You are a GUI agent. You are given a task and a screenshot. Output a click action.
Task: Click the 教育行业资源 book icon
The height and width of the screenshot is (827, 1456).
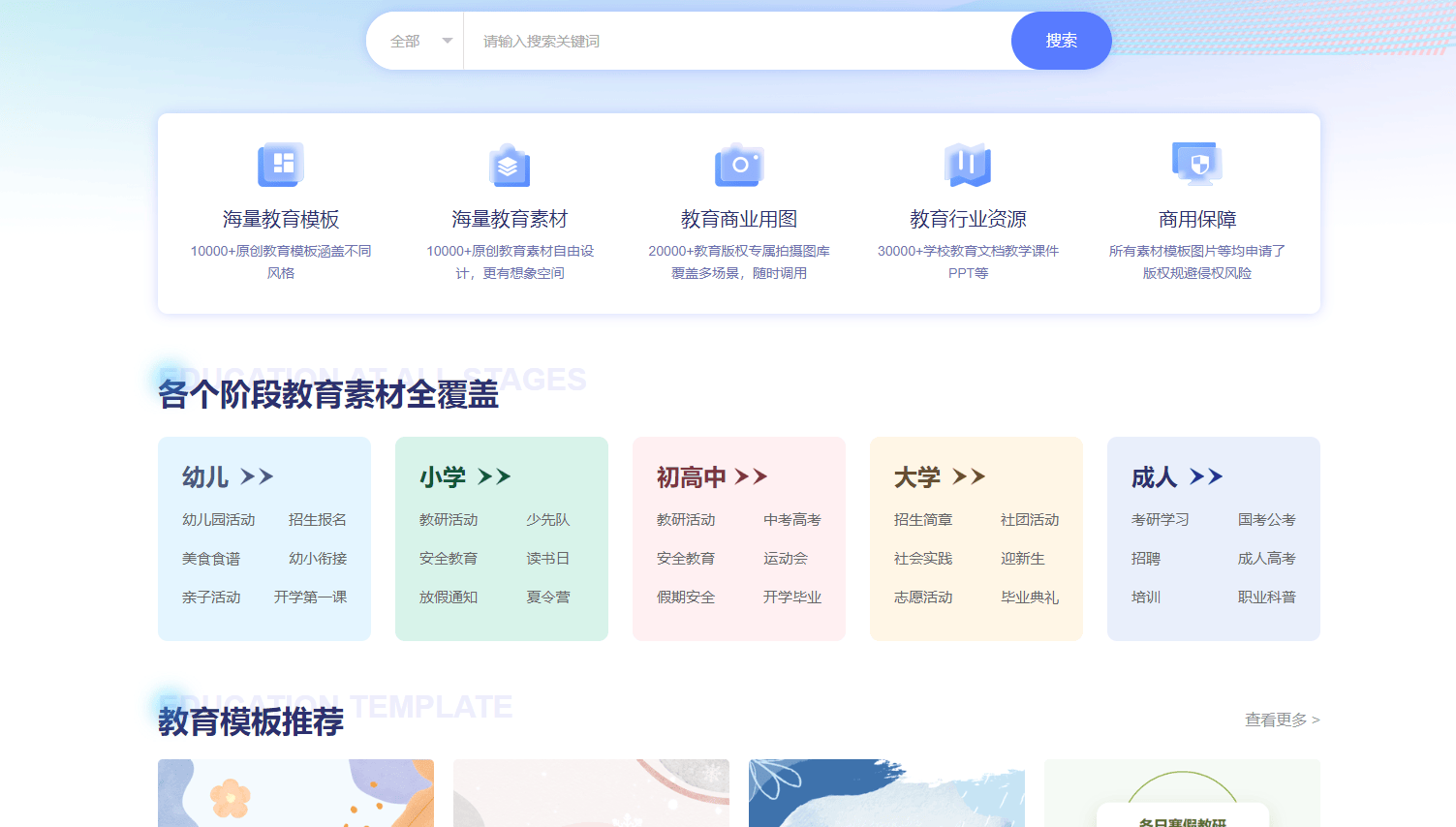tap(968, 165)
